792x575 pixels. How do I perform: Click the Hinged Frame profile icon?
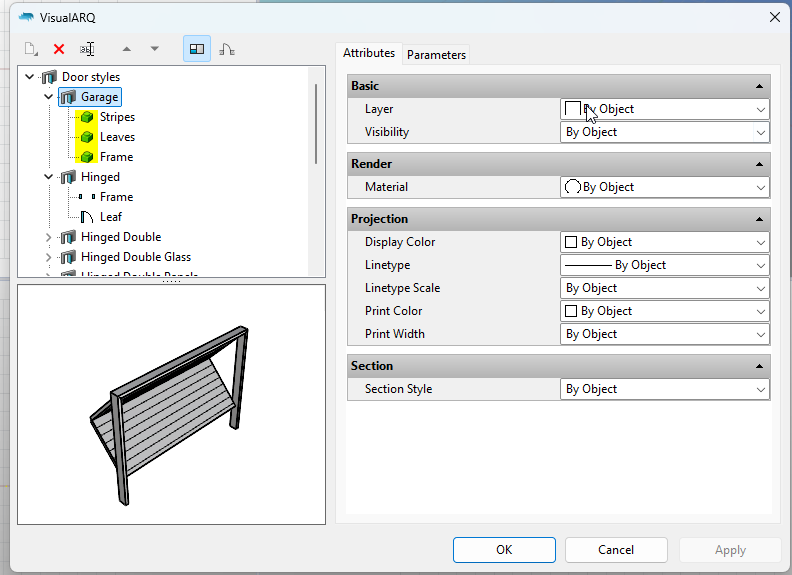tap(87, 197)
